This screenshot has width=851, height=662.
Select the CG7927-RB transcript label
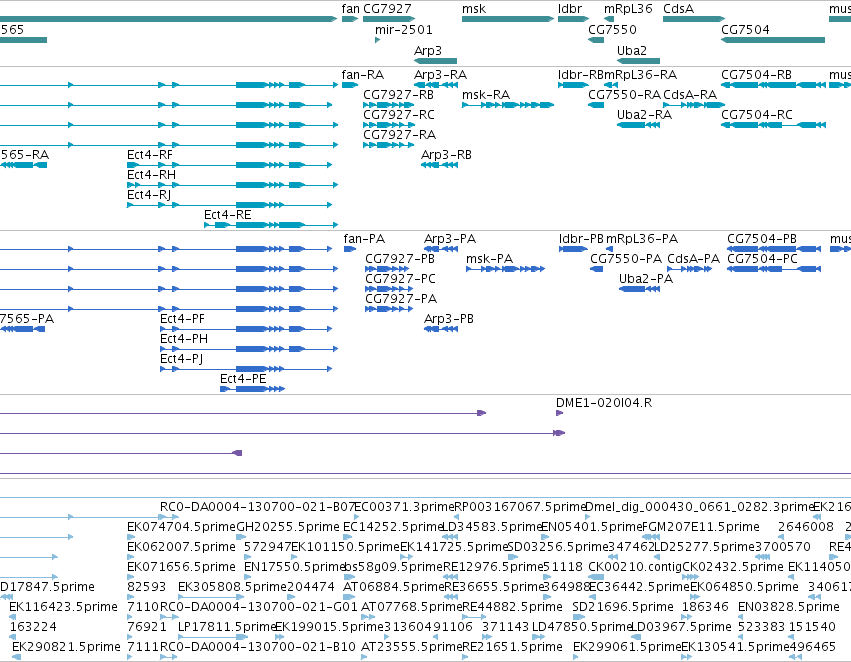(x=398, y=94)
